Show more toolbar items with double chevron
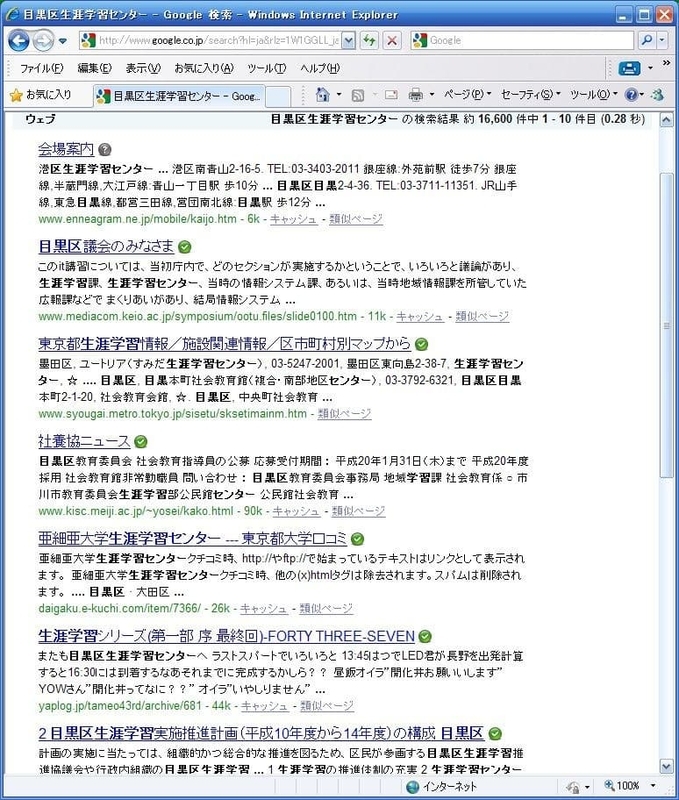The image size is (679, 800). [x=666, y=63]
